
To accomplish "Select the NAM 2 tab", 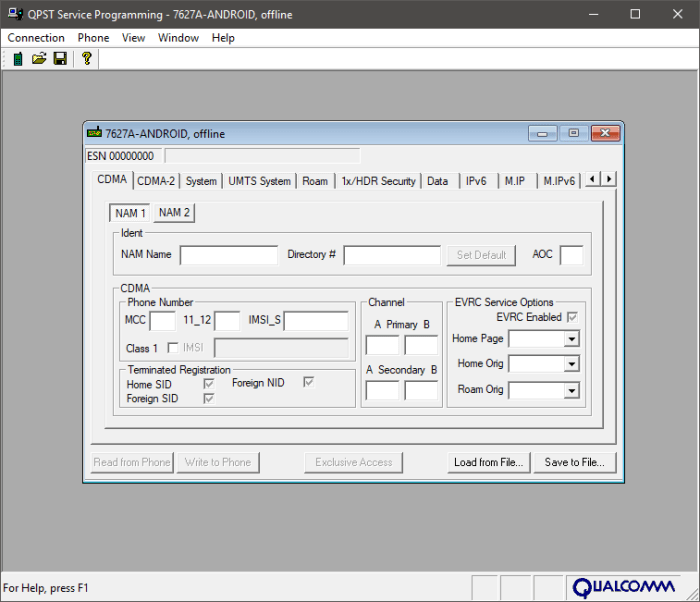I will (x=174, y=213).
